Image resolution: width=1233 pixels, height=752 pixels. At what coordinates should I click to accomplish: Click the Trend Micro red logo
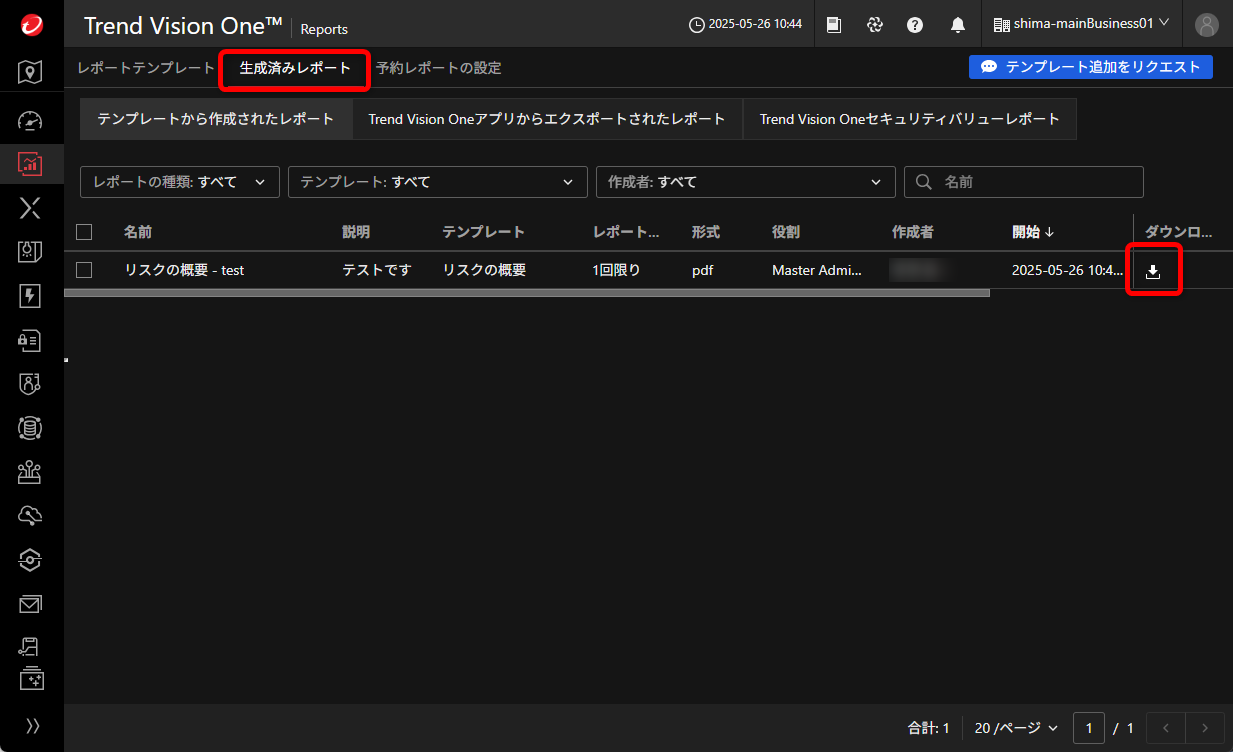click(31, 24)
